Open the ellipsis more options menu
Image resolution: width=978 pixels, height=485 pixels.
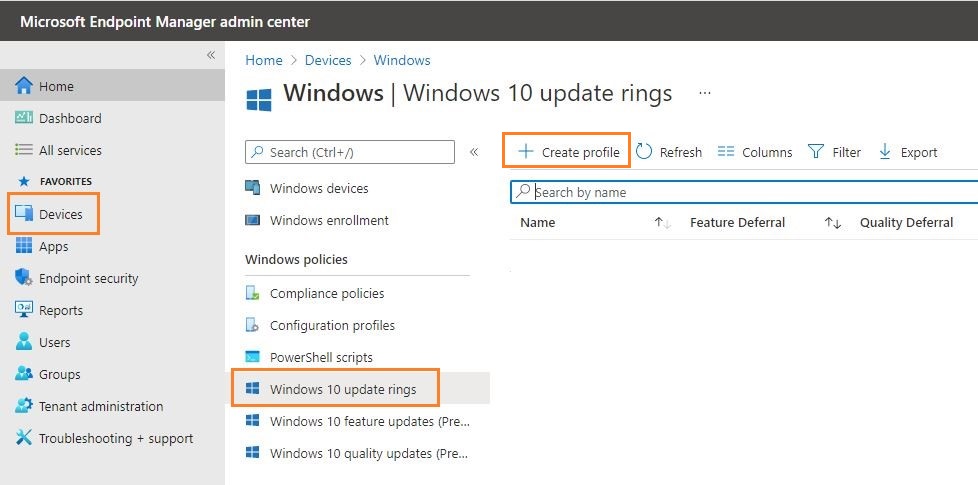pos(705,93)
